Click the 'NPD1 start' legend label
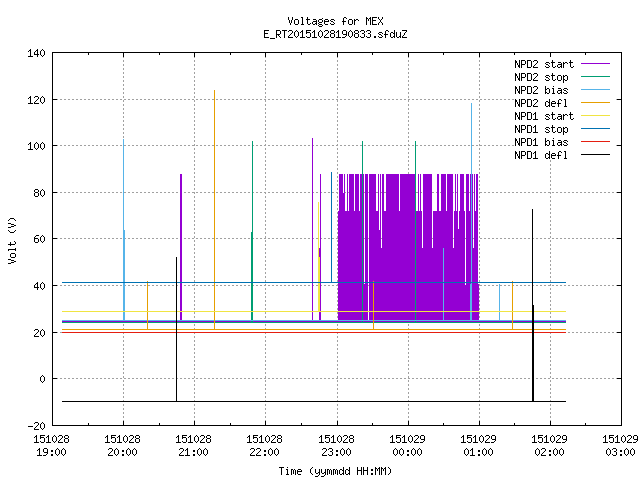Image resolution: width=640 pixels, height=480 pixels. click(x=544, y=116)
